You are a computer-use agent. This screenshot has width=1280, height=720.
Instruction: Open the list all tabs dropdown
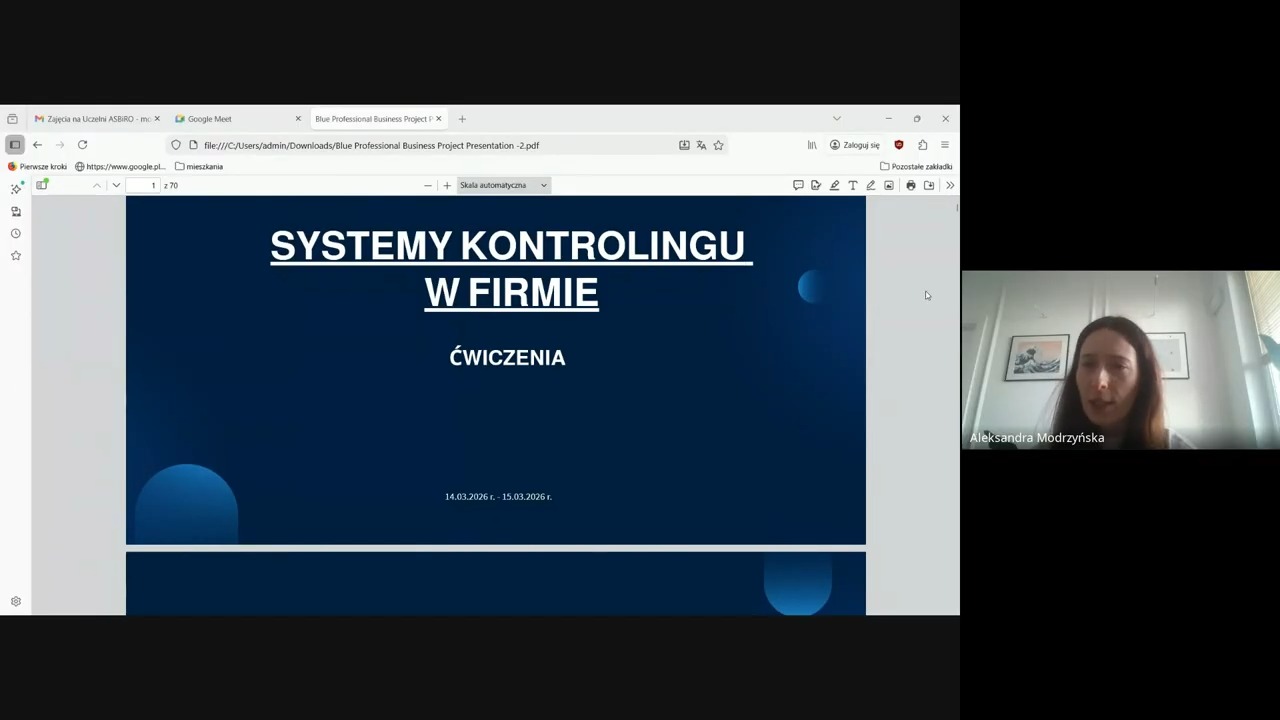[836, 119]
